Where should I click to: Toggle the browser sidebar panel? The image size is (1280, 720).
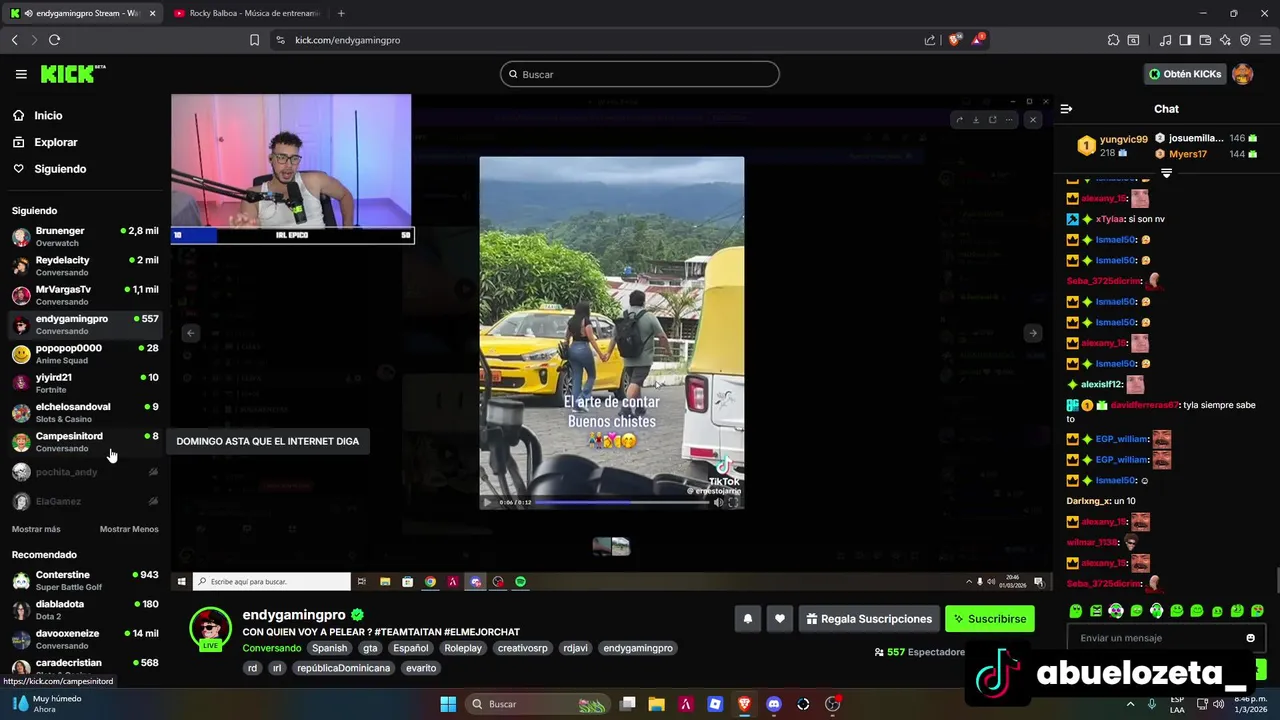pos(1185,40)
